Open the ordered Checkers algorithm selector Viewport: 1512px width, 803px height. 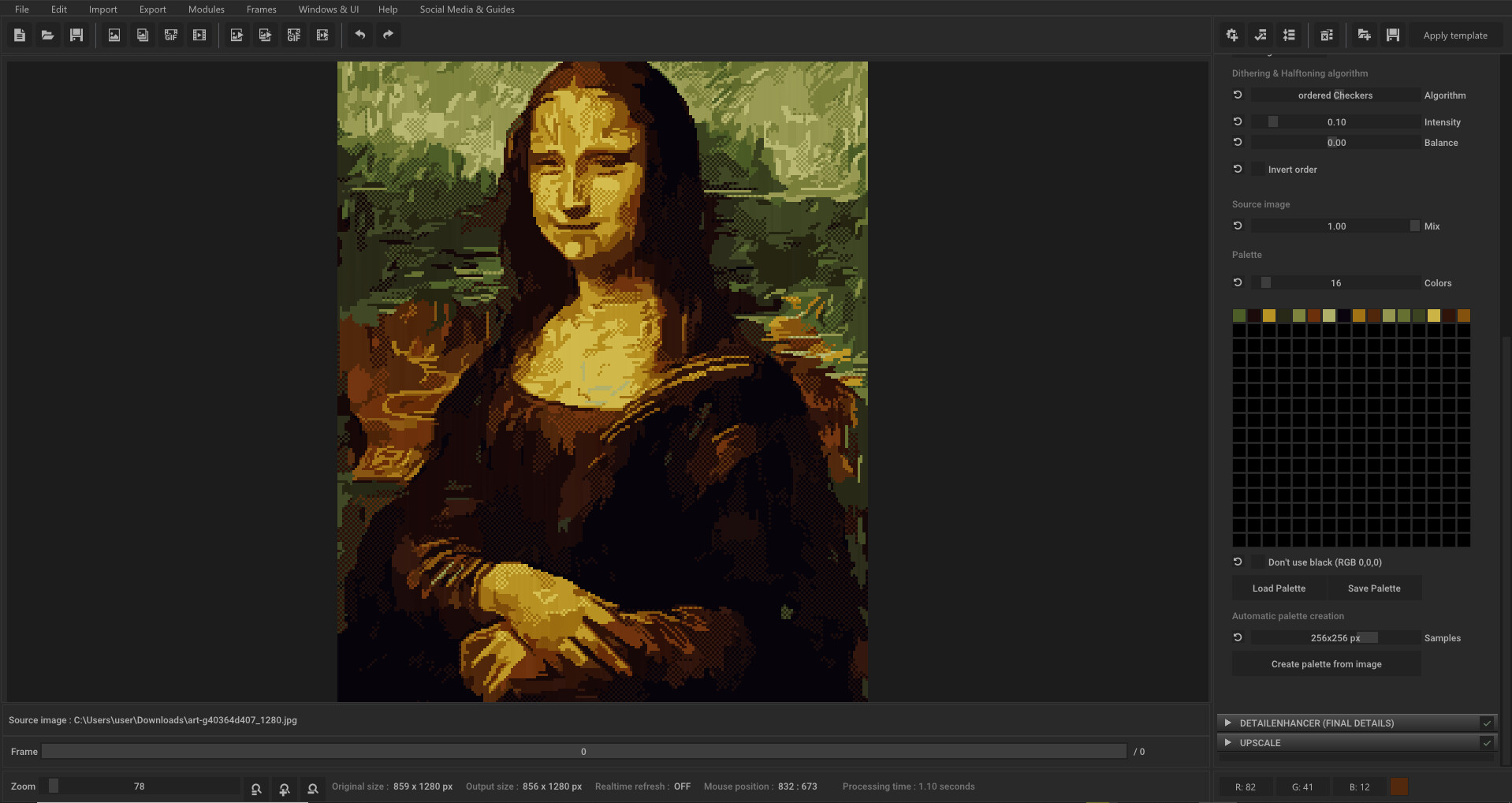(x=1335, y=95)
